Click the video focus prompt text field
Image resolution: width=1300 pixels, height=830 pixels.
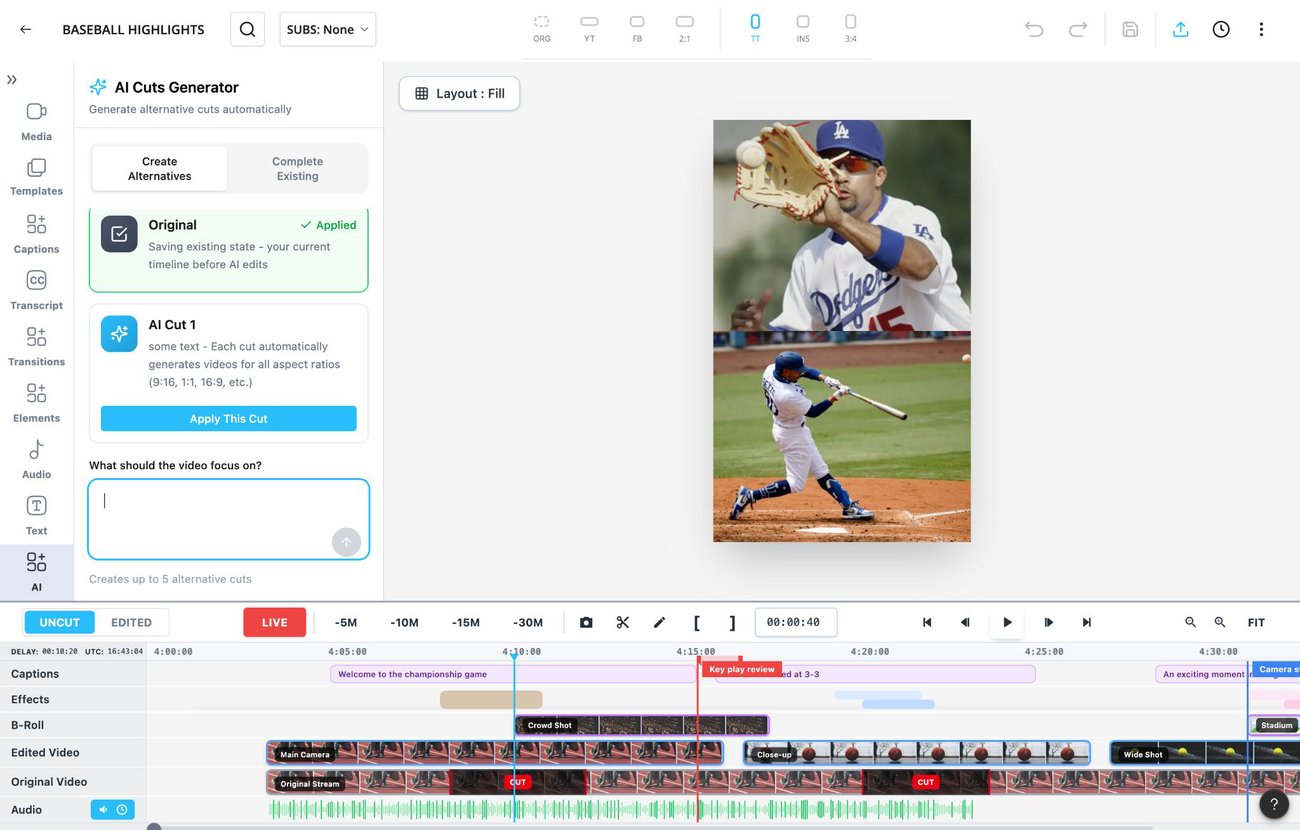[229, 519]
